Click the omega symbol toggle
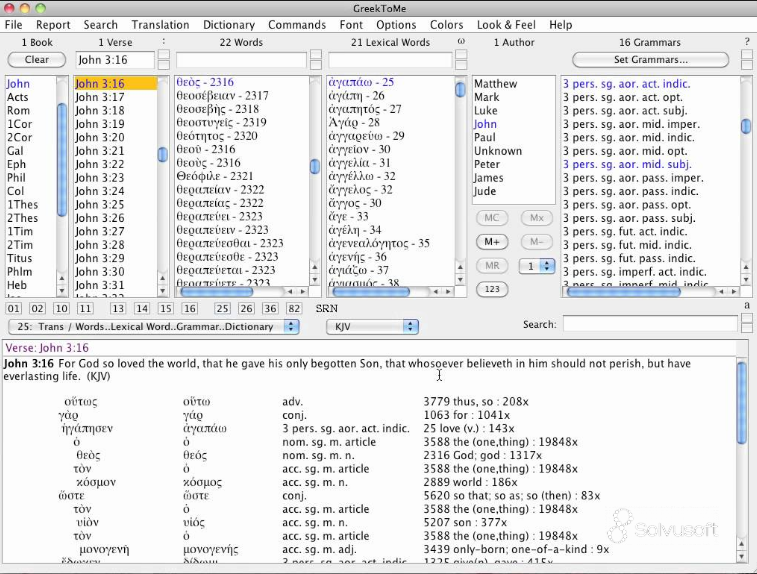 (x=461, y=42)
